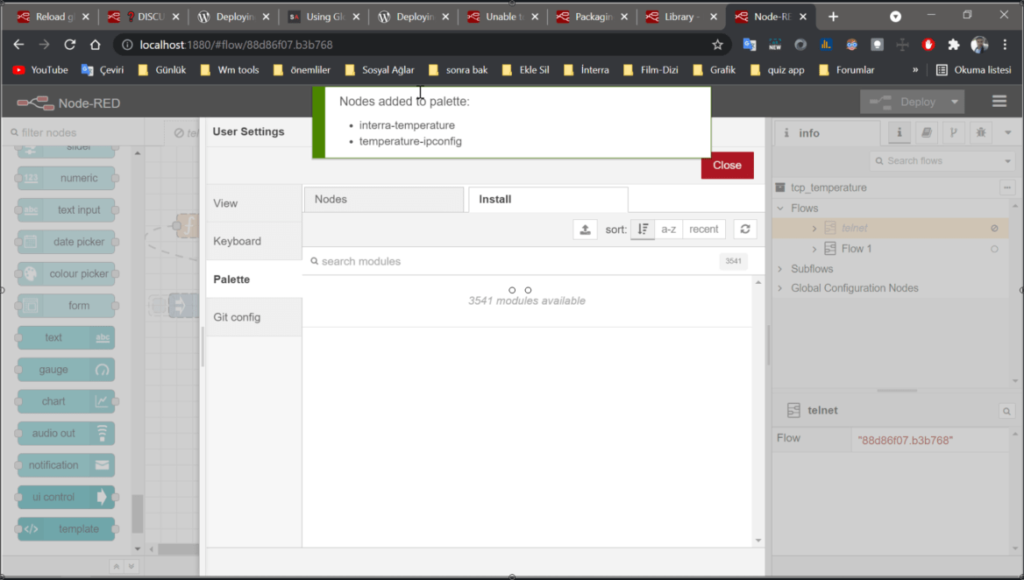Open the help book sidebar tab

[926, 133]
